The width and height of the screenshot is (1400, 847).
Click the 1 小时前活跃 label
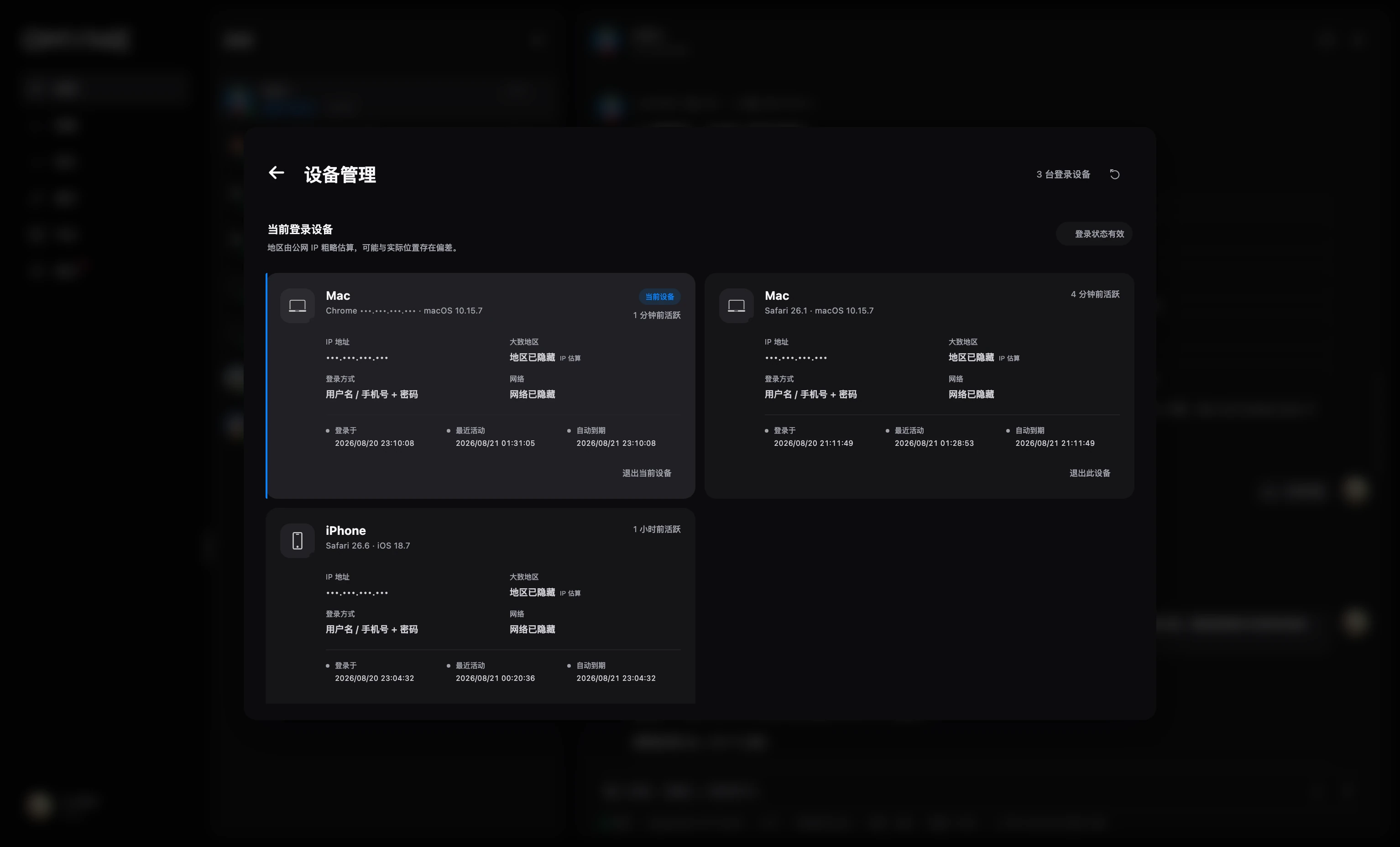coord(657,529)
